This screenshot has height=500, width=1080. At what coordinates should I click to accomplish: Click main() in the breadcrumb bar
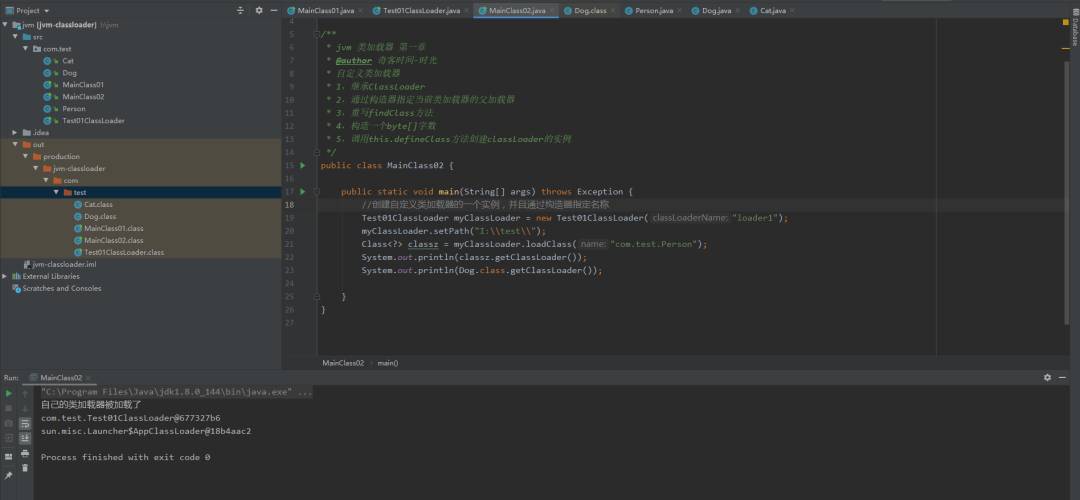point(388,362)
